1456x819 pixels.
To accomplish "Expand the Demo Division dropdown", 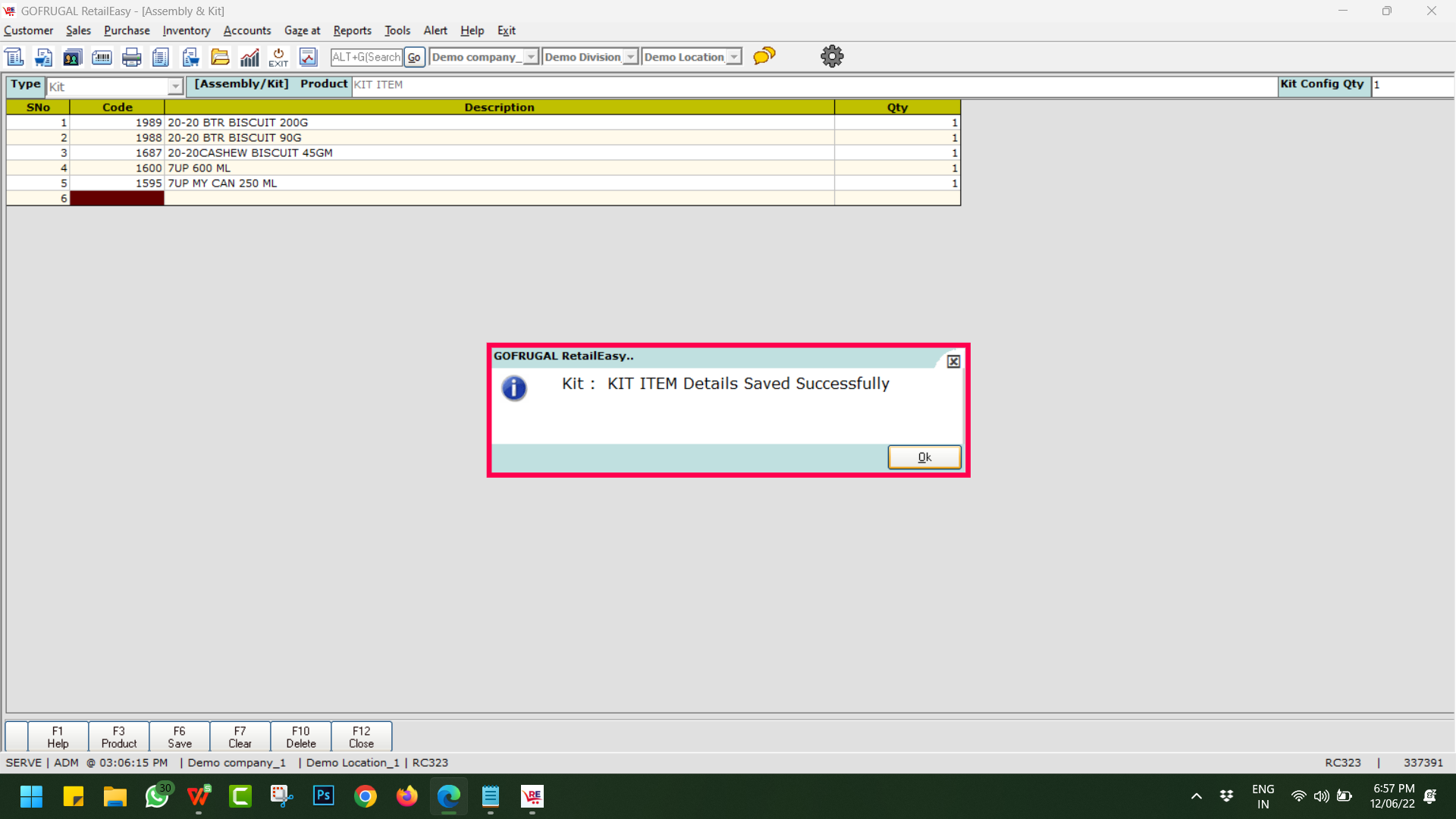I will [630, 57].
